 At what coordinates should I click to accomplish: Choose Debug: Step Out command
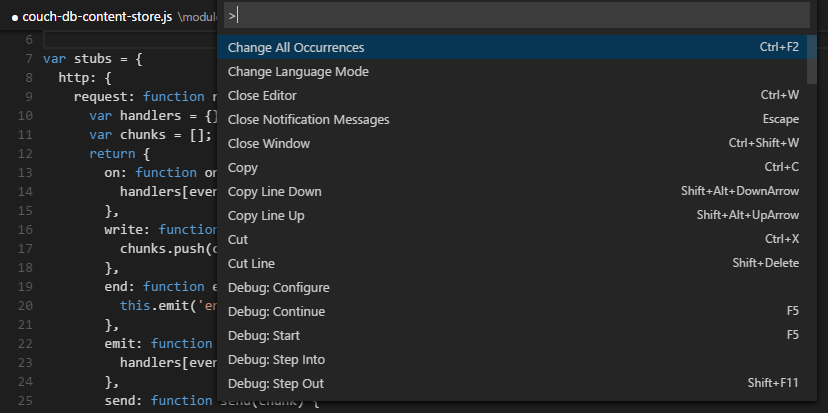click(275, 384)
